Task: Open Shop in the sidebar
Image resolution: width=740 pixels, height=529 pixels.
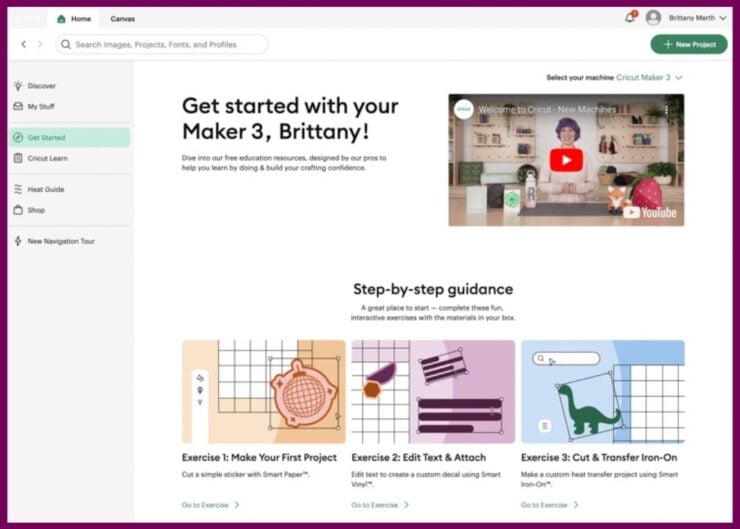Action: pos(69,210)
